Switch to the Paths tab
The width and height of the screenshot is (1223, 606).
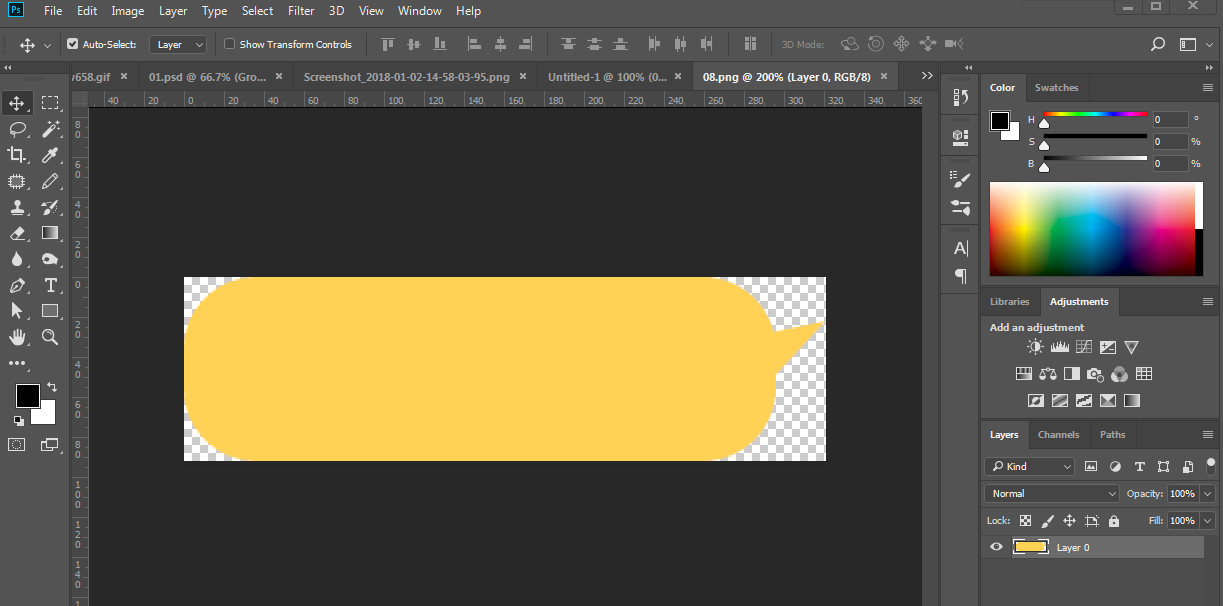1112,435
